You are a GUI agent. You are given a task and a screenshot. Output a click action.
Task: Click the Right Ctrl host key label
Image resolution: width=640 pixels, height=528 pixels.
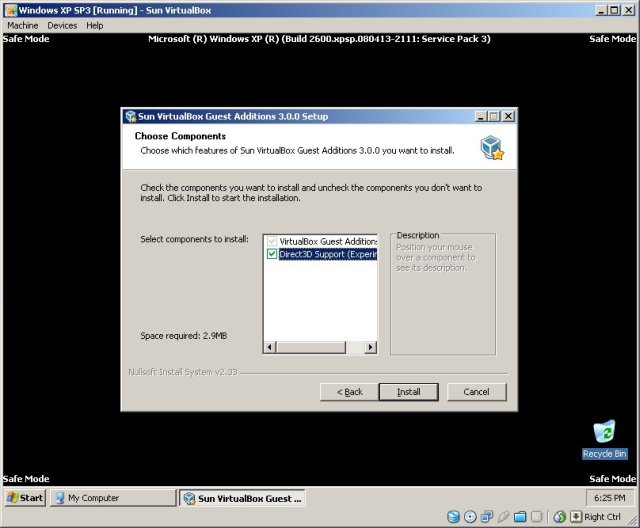tap(602, 517)
